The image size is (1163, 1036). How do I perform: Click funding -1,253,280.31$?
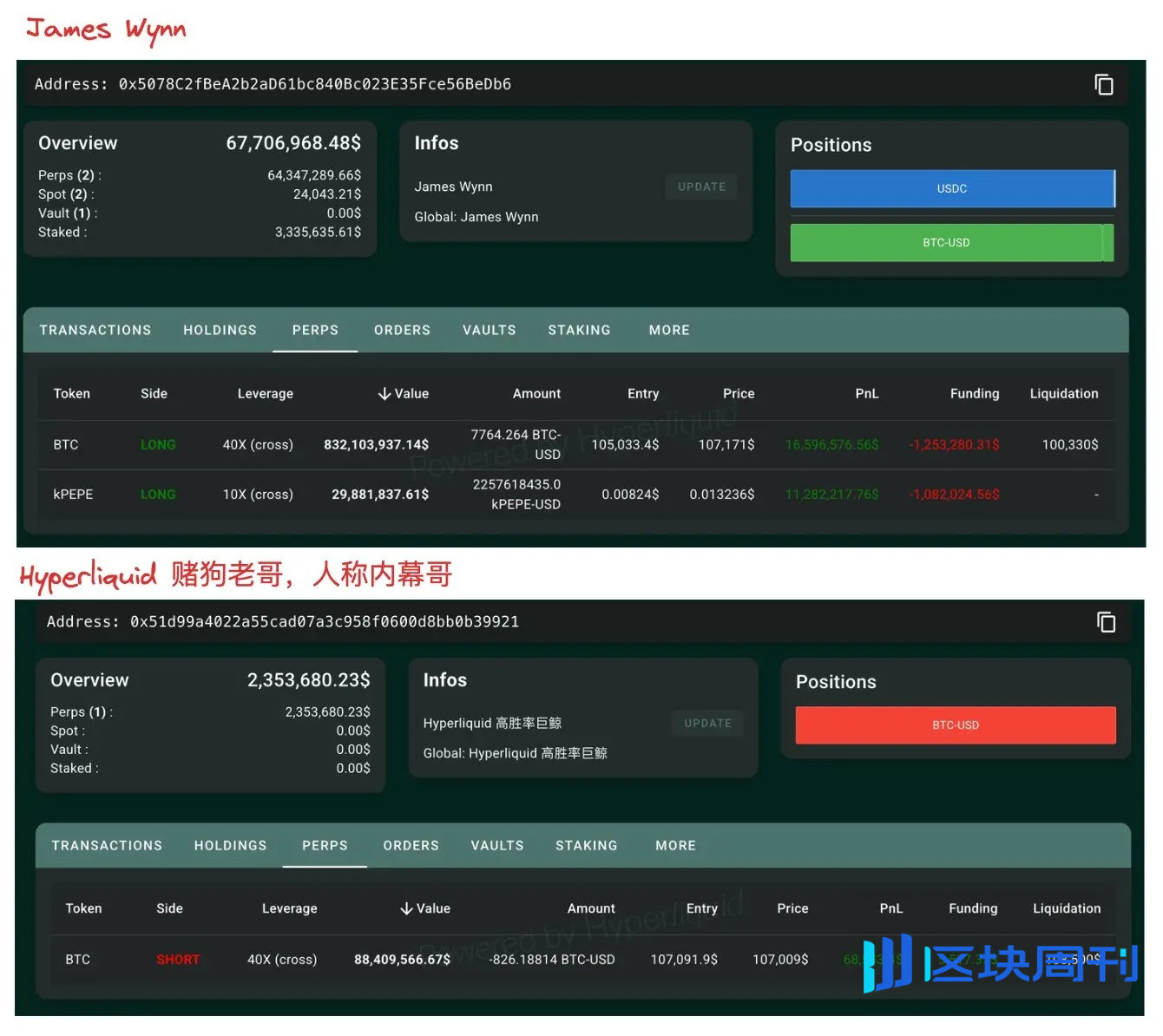coord(954,445)
